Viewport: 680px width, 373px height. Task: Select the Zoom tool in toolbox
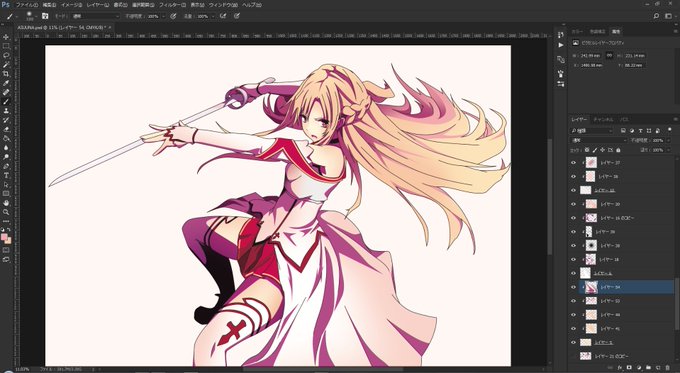tap(6, 212)
